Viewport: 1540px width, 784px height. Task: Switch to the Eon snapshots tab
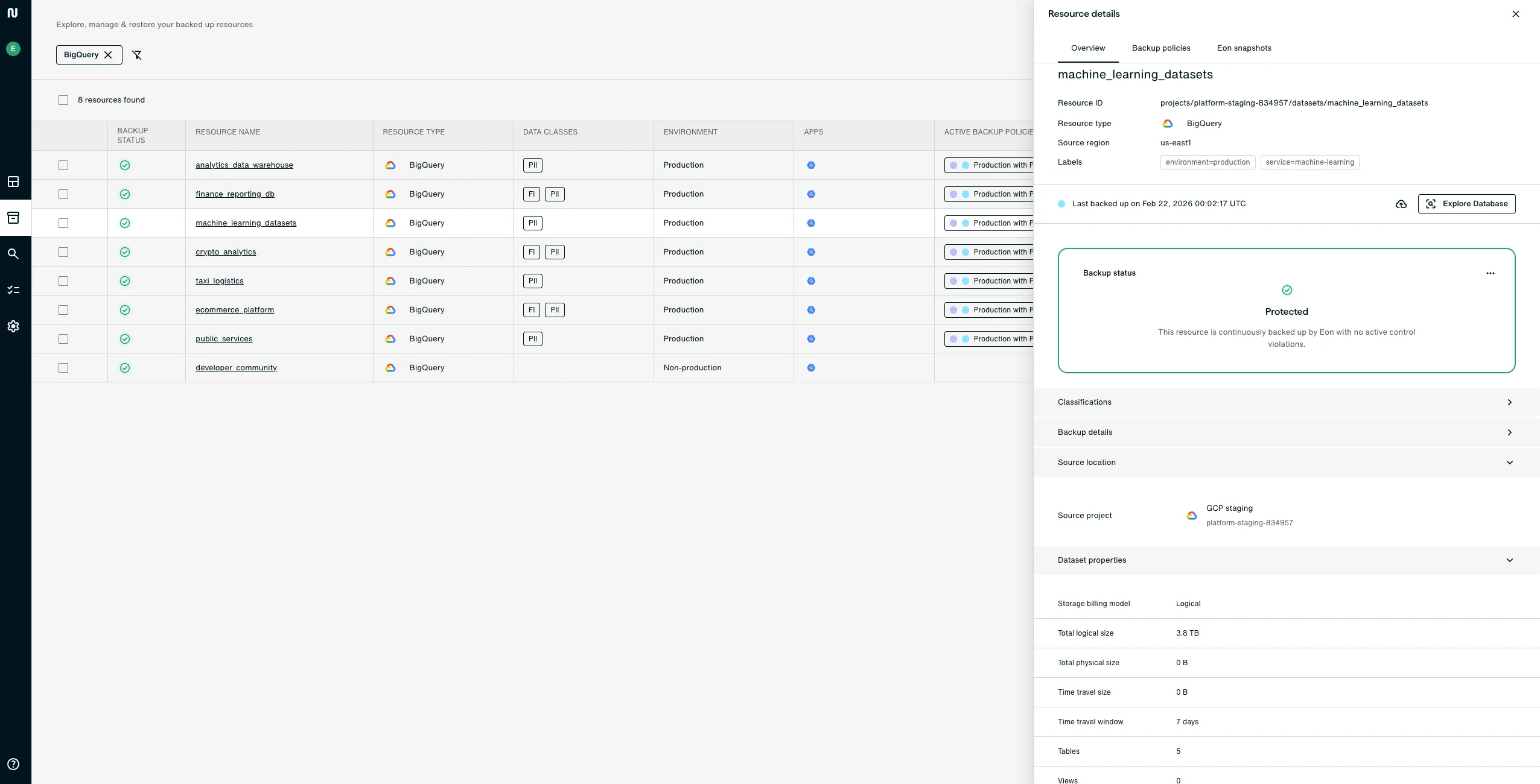point(1244,48)
